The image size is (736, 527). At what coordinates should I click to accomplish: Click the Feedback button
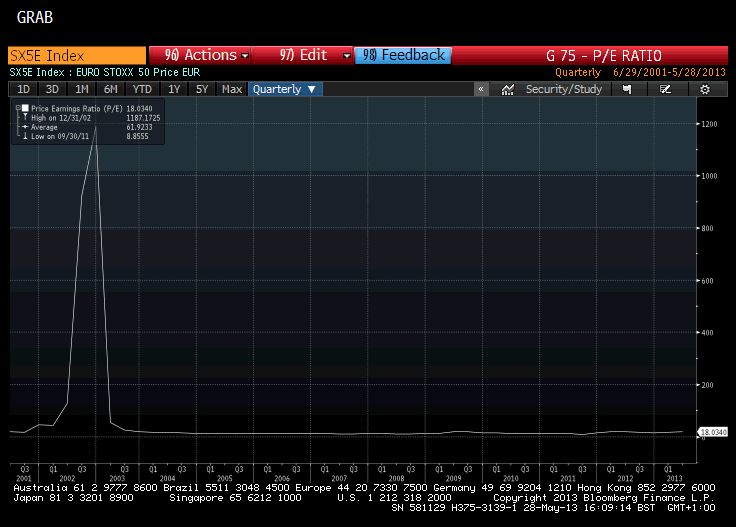pyautogui.click(x=404, y=56)
